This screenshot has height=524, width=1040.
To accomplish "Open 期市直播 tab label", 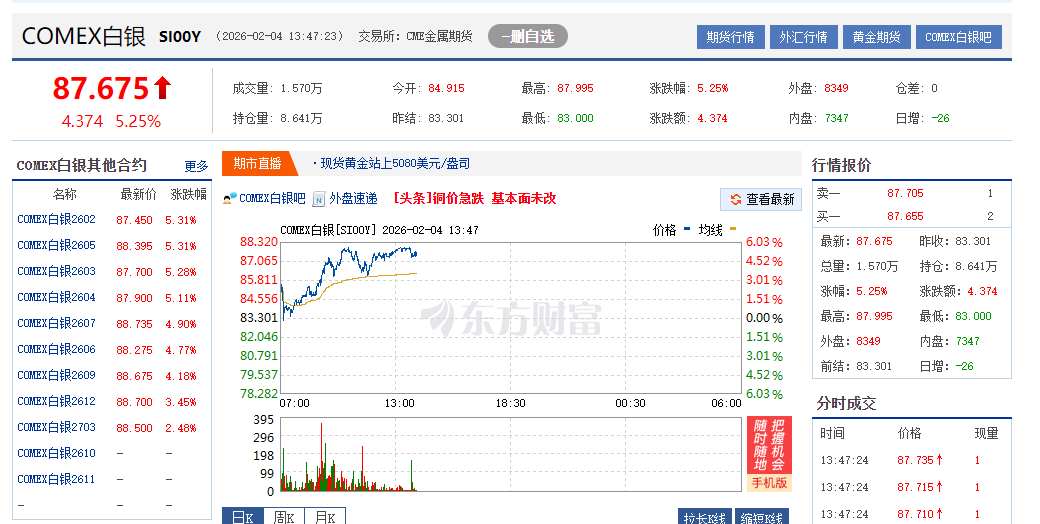I will pos(257,163).
